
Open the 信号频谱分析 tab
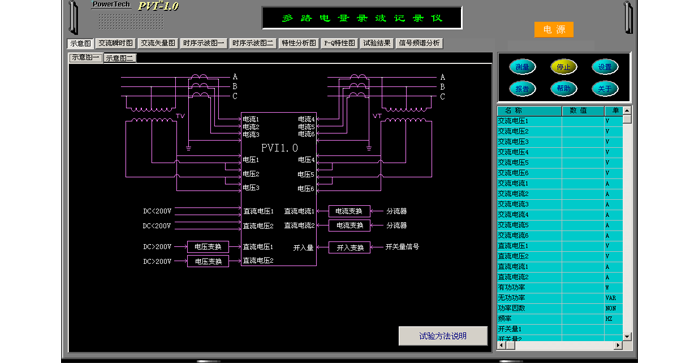[x=419, y=43]
